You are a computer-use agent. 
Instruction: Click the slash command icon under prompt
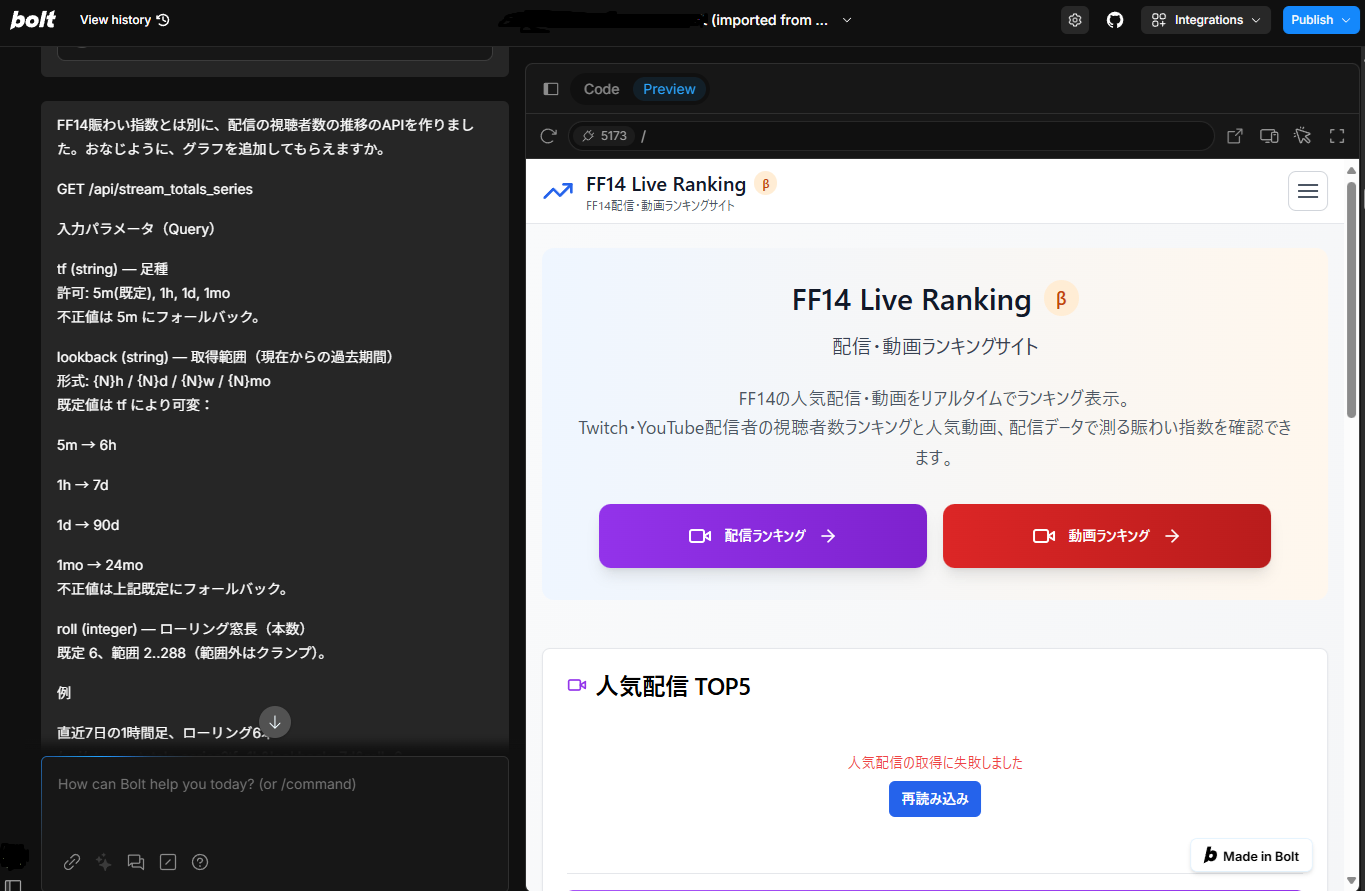coord(168,862)
